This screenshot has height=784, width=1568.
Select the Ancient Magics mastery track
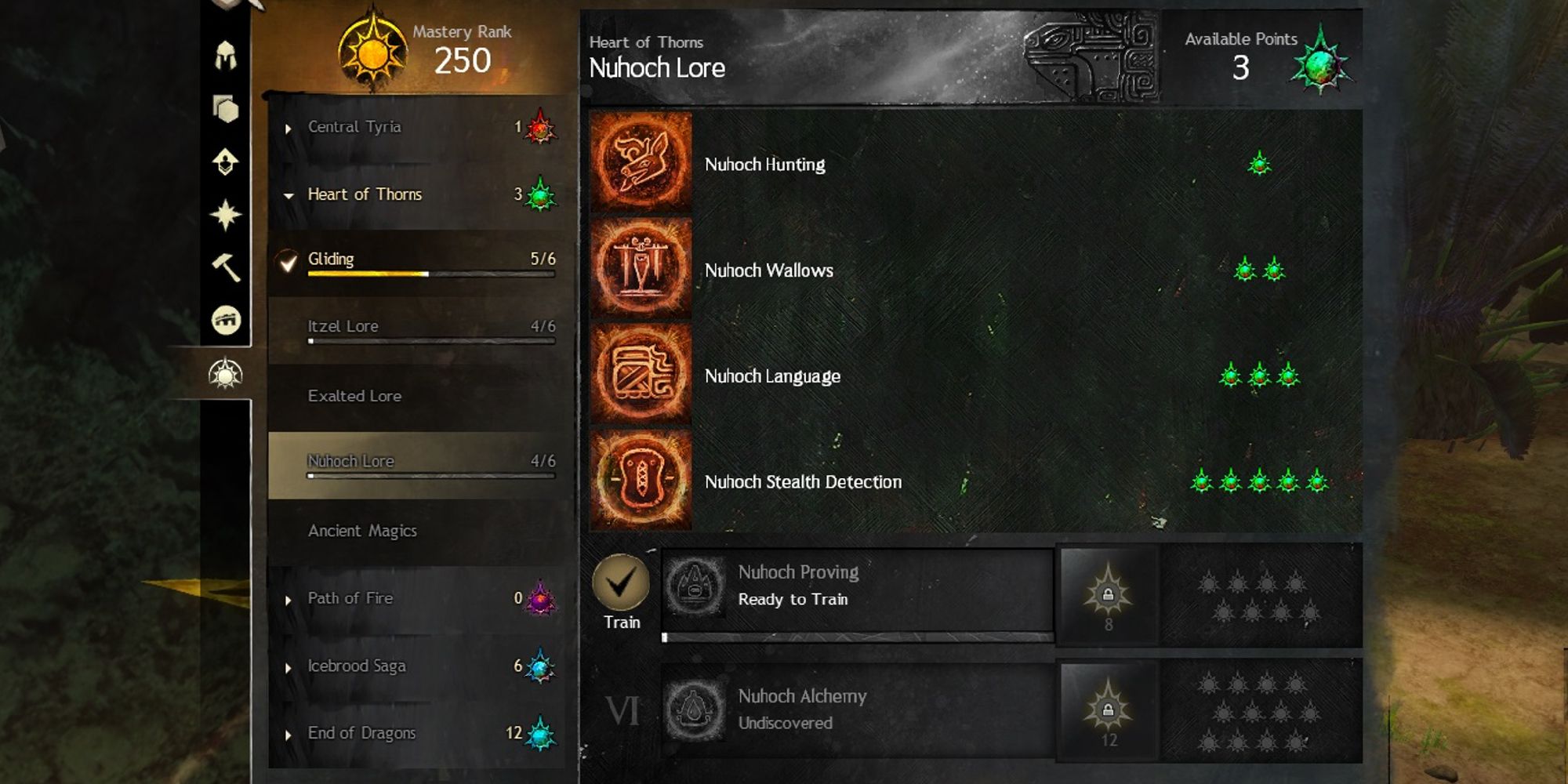pyautogui.click(x=417, y=532)
